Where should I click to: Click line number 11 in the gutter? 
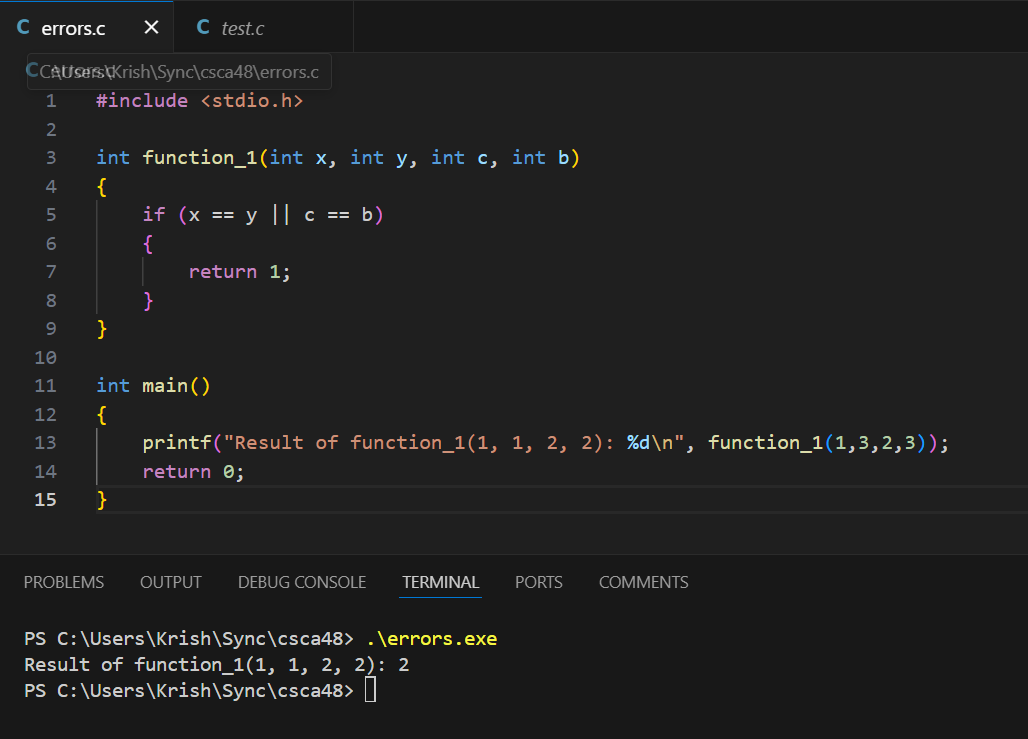tap(46, 385)
